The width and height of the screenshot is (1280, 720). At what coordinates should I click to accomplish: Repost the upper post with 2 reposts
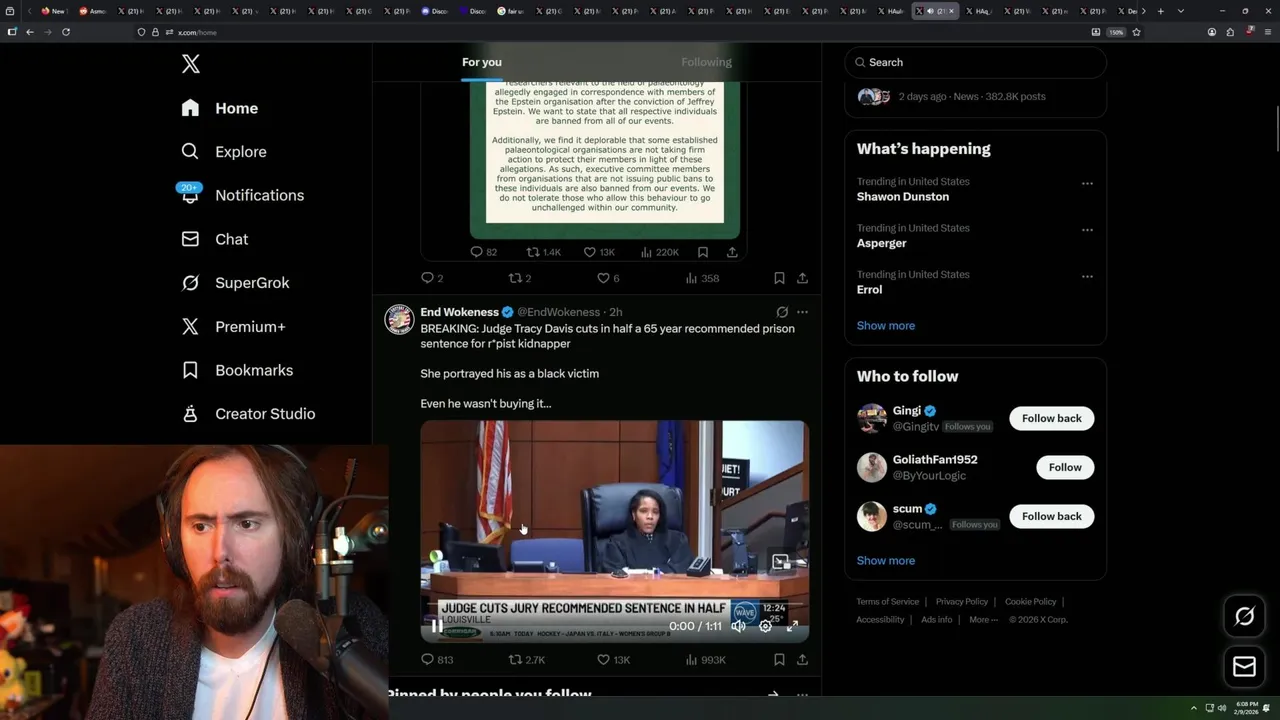pyautogui.click(x=520, y=278)
